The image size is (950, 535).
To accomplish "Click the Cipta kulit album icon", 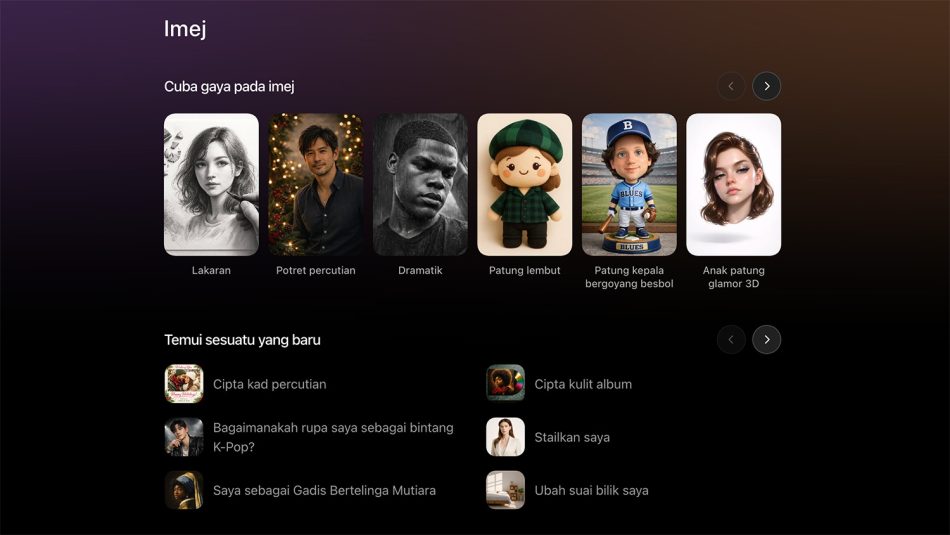I will [505, 384].
